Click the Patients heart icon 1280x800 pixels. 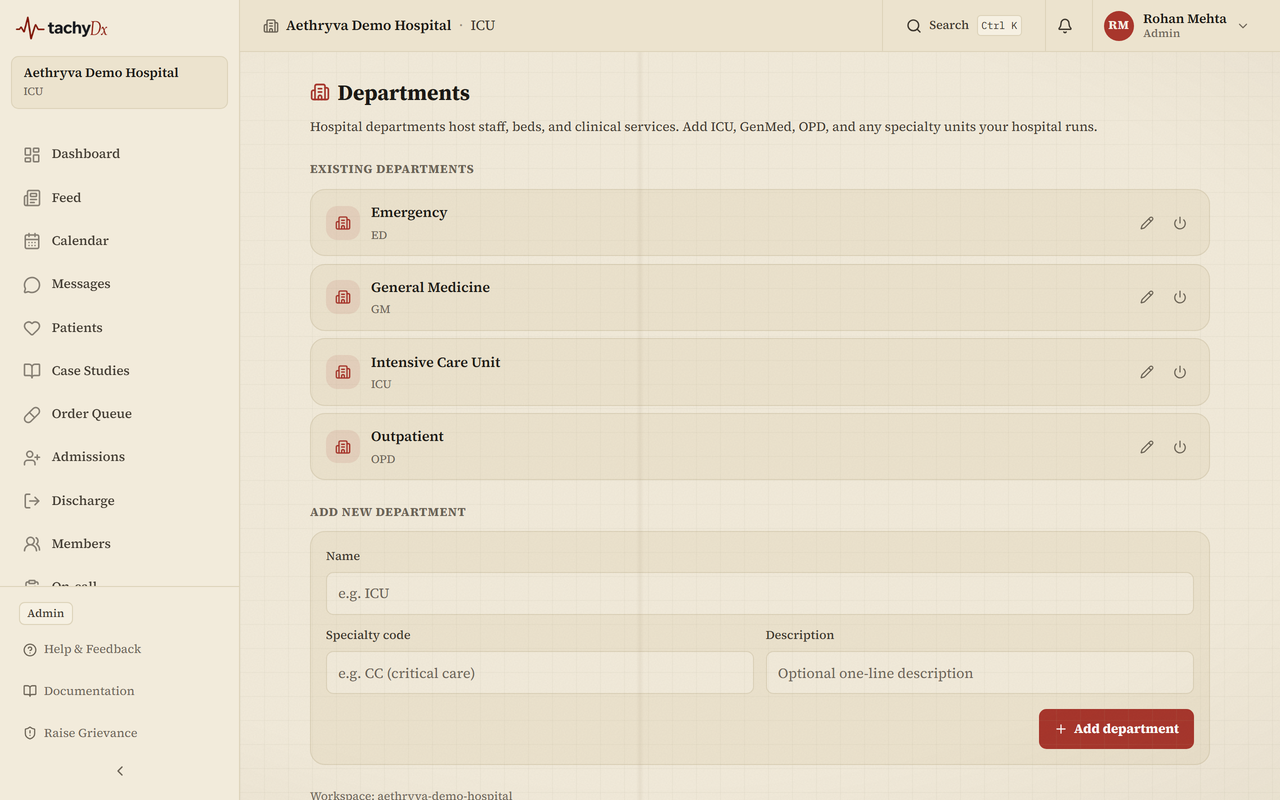click(x=32, y=328)
